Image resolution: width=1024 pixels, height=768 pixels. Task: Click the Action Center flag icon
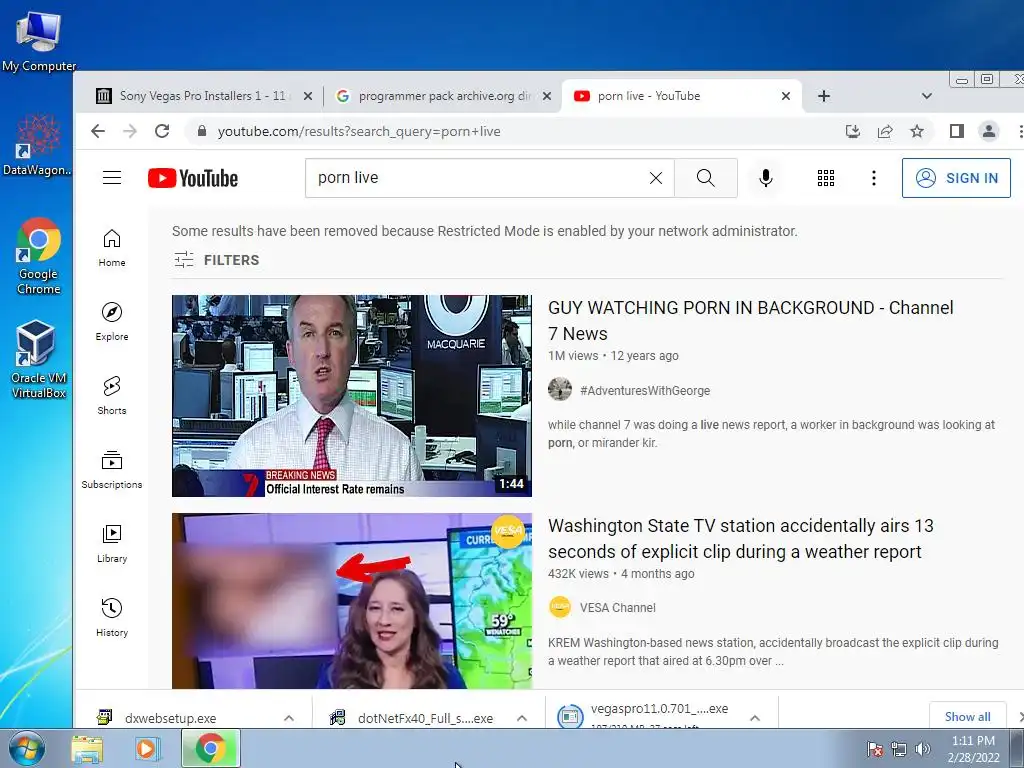tap(874, 749)
